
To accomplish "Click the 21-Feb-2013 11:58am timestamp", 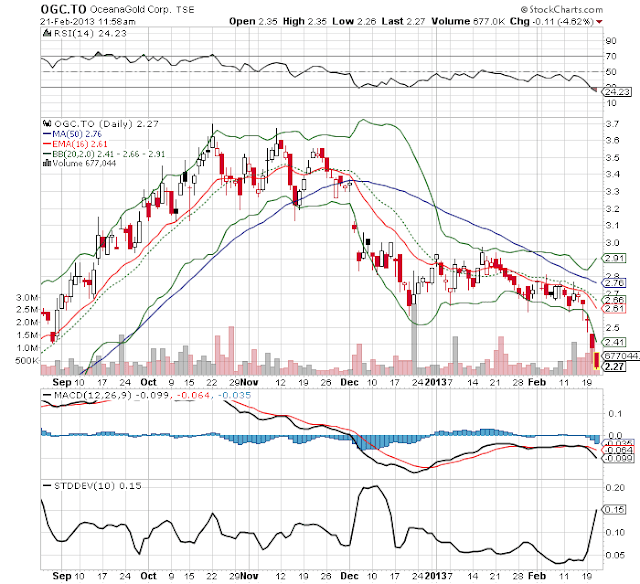I will click(x=88, y=22).
